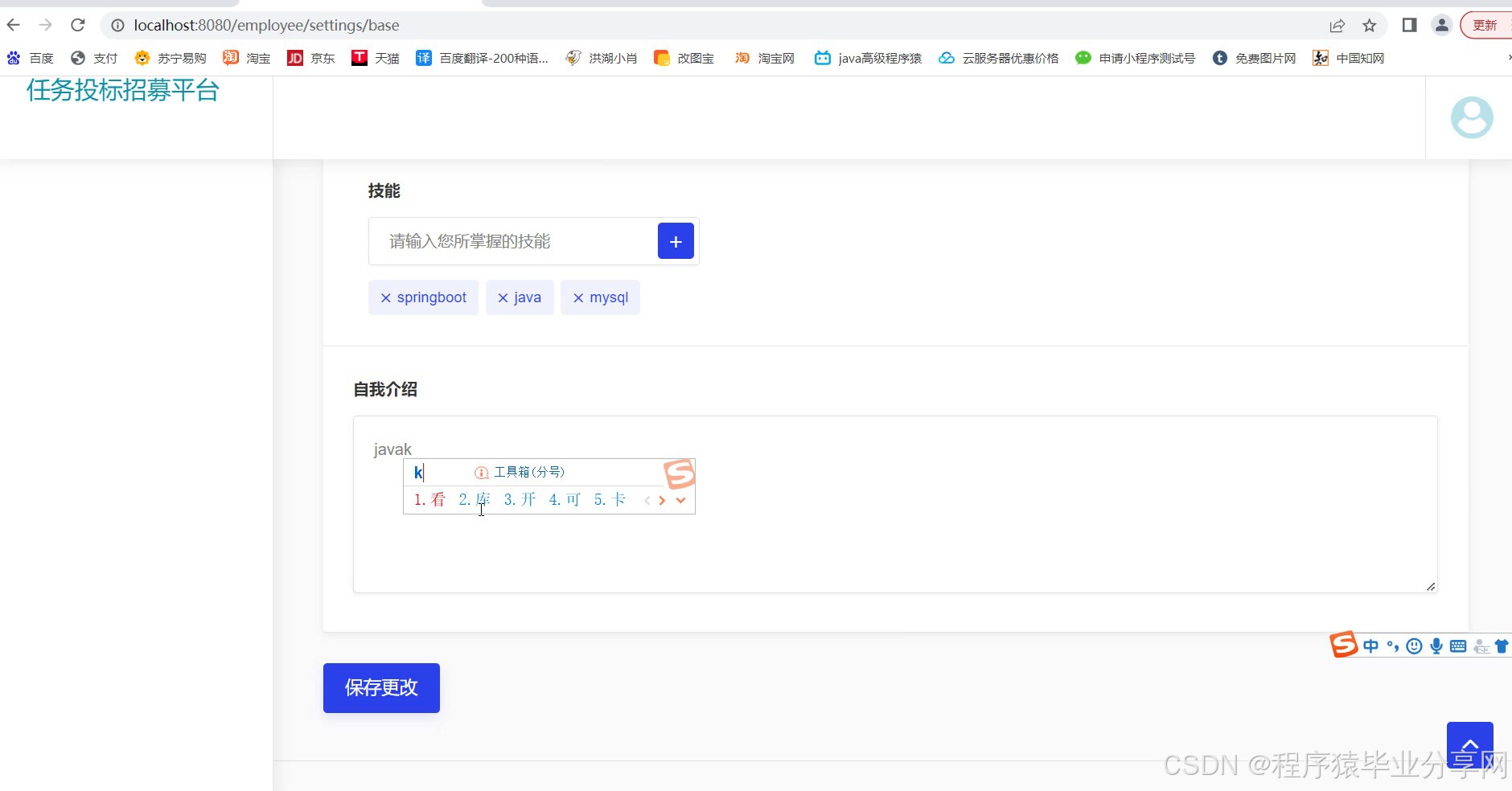Choose IME candidate 1 看
The height and width of the screenshot is (791, 1512).
coord(429,499)
